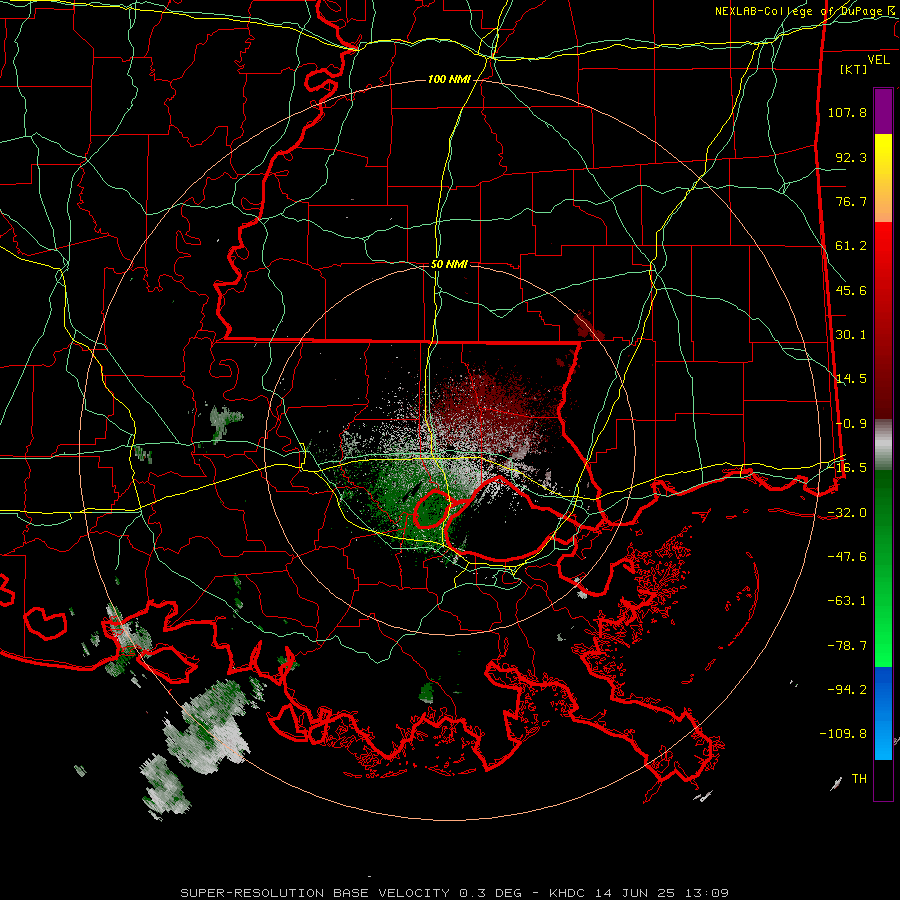The image size is (900, 900).
Task: Pick the blue segment of the color bar
Action: [x=883, y=713]
